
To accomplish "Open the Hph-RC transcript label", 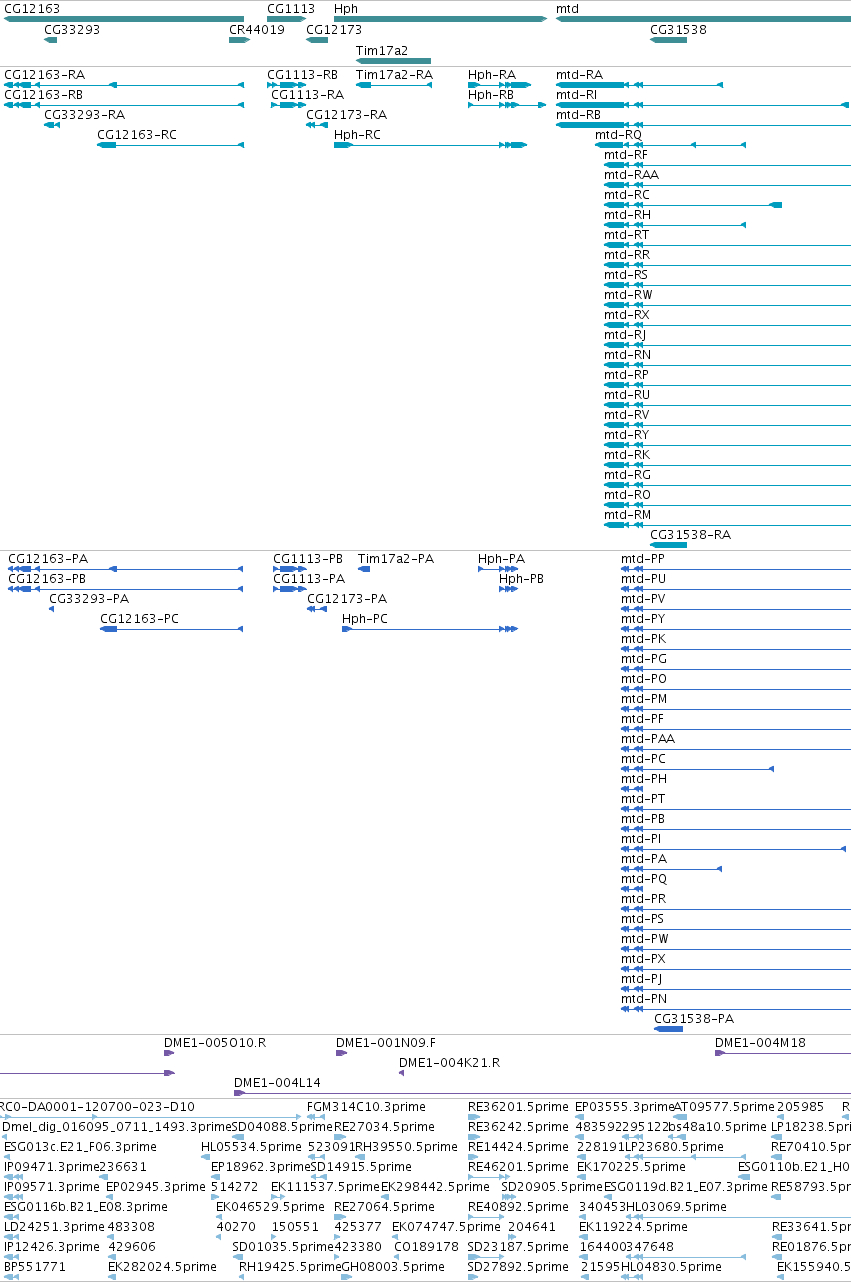I will click(357, 135).
